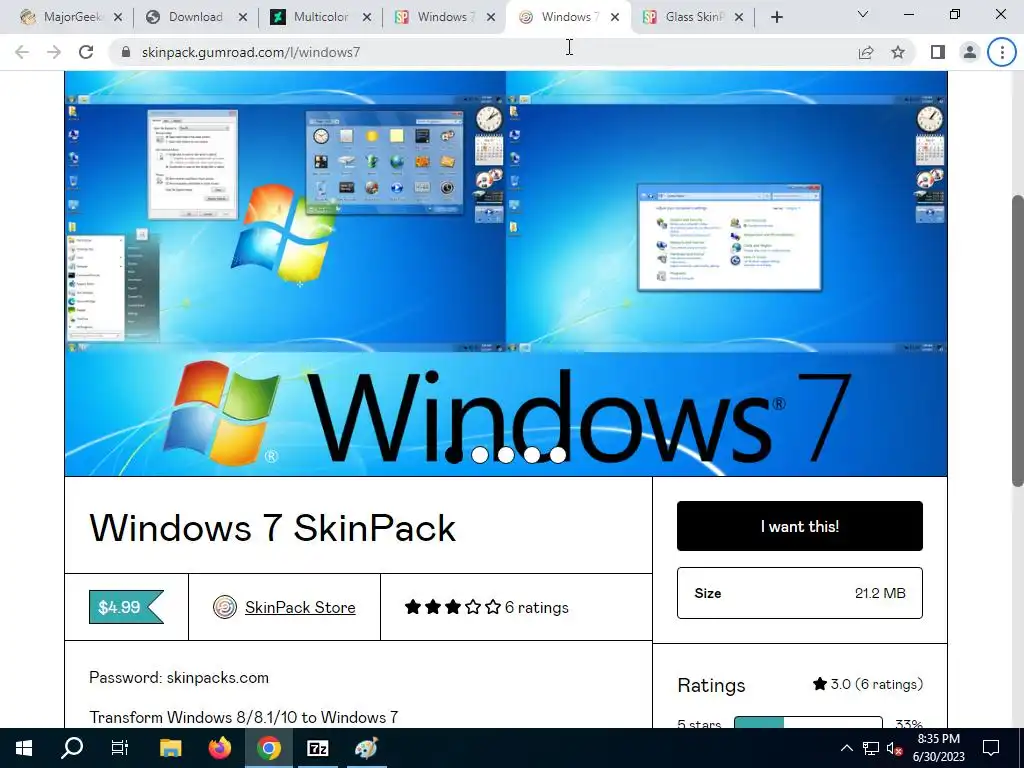
Task: Close the MajorGeeks tab
Action: click(x=118, y=17)
